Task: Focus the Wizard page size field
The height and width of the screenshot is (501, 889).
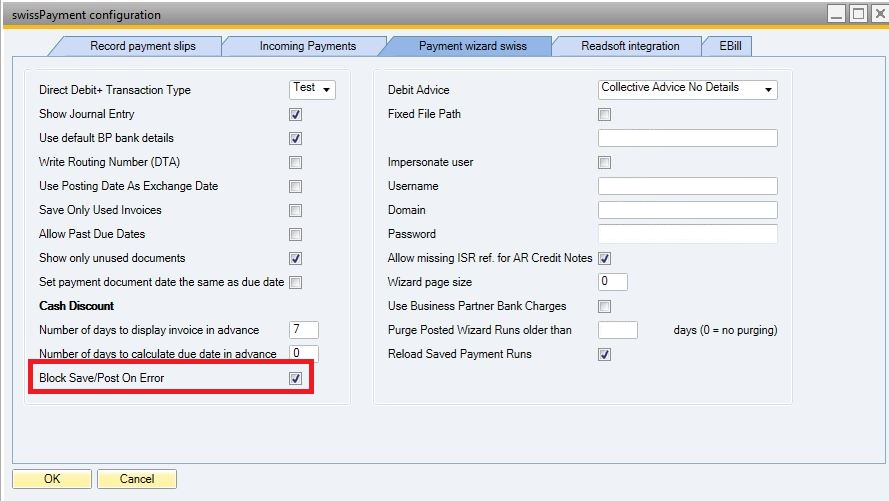Action: 612,282
